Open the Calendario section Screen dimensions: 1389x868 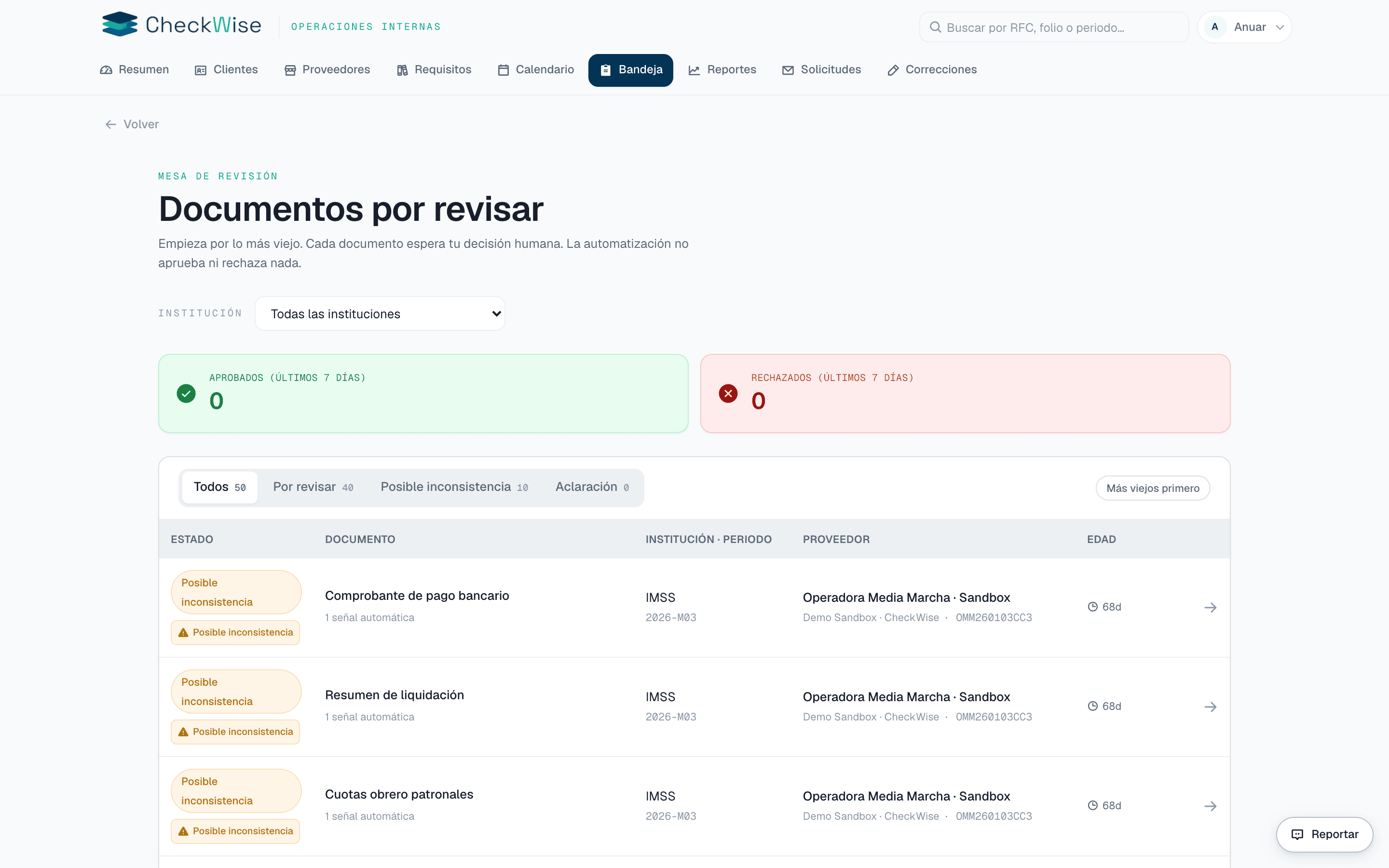point(536,70)
